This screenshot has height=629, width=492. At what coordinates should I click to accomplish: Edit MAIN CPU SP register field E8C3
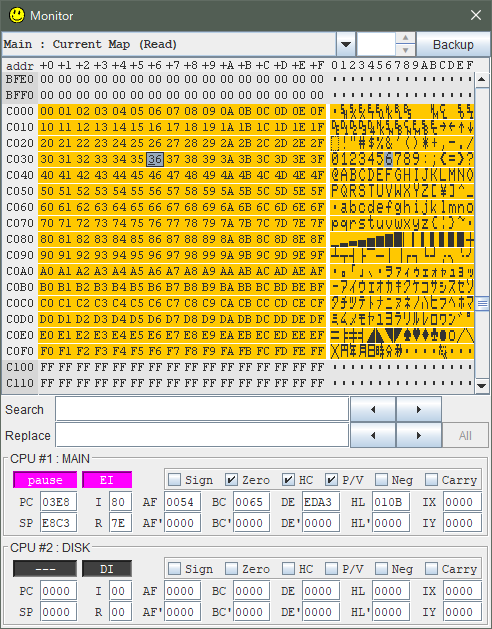pos(58,523)
